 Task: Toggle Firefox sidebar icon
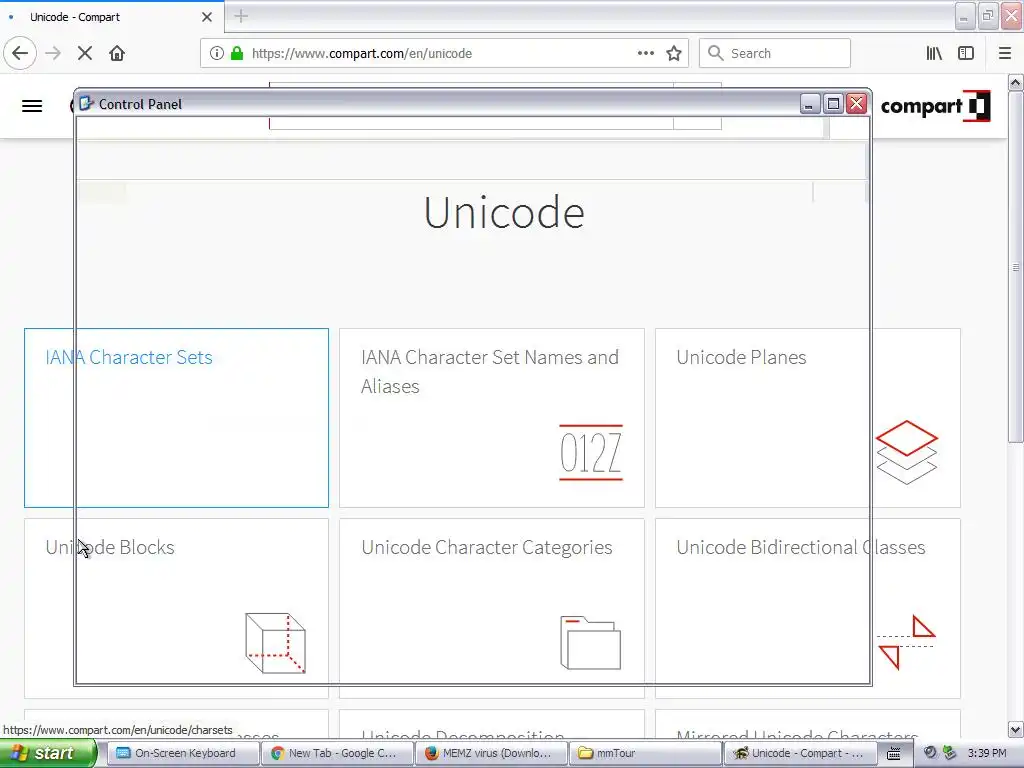click(966, 54)
